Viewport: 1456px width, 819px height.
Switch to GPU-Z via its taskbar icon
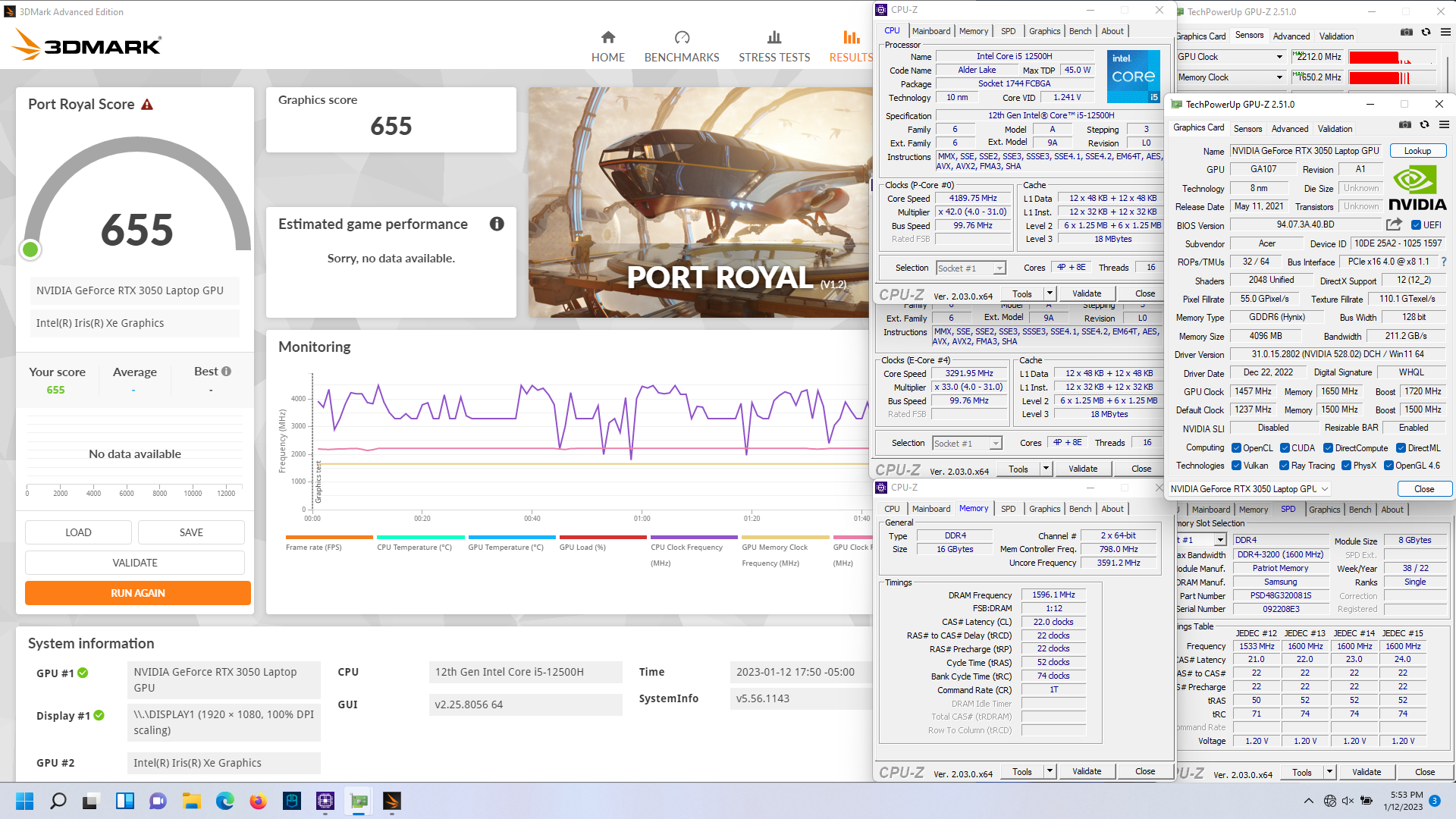click(359, 801)
